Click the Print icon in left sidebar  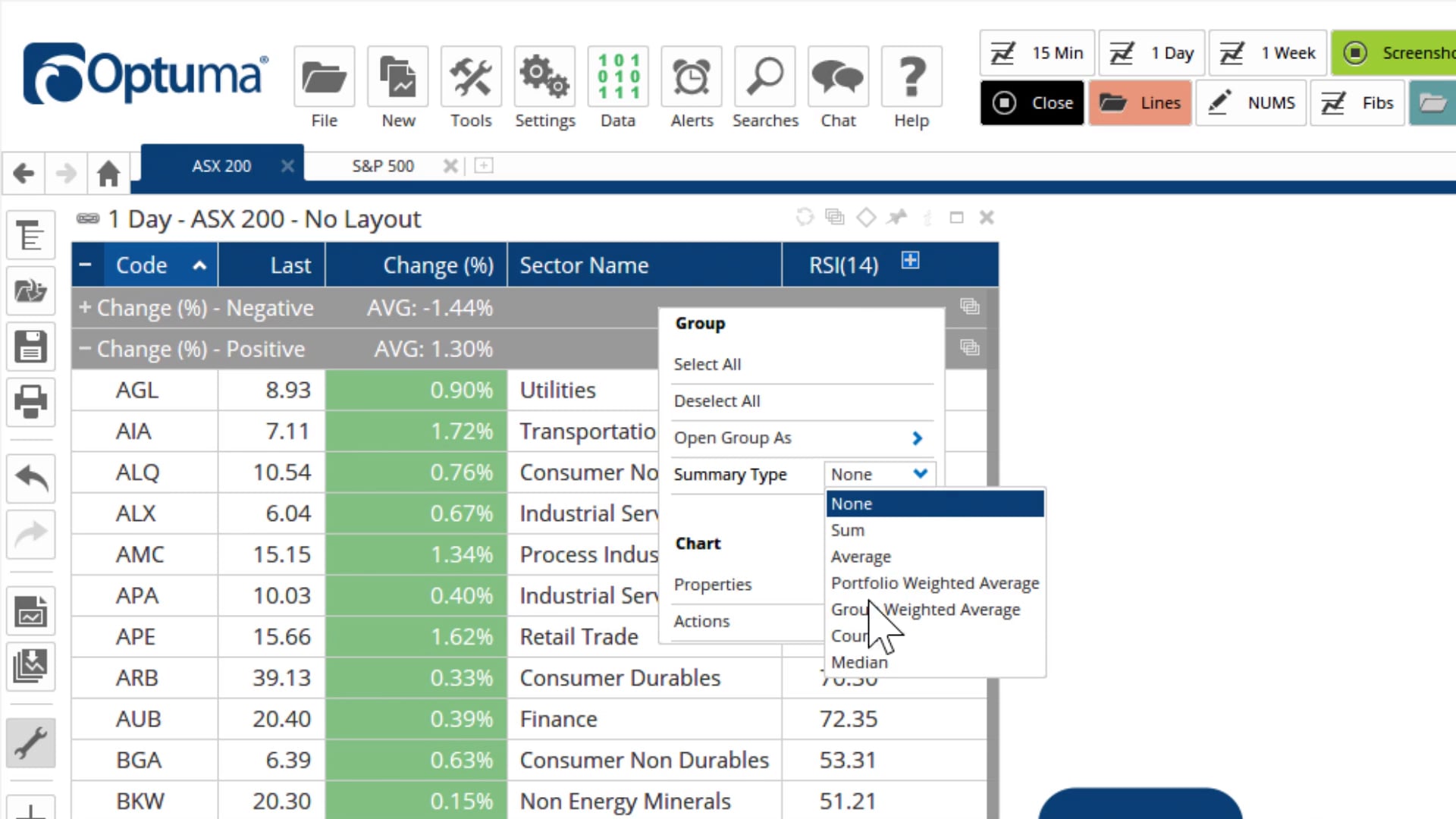[30, 402]
